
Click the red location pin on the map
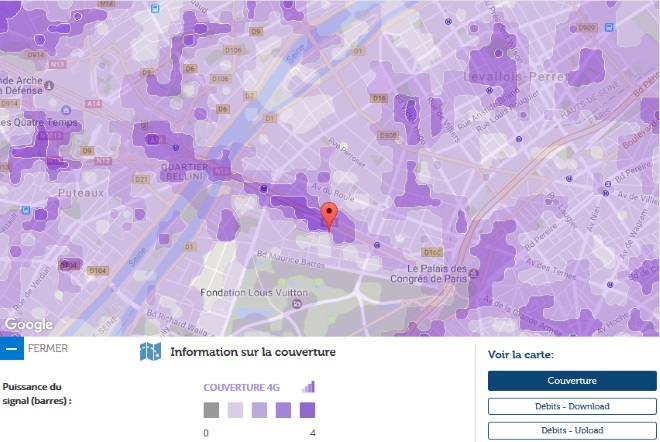pyautogui.click(x=329, y=216)
